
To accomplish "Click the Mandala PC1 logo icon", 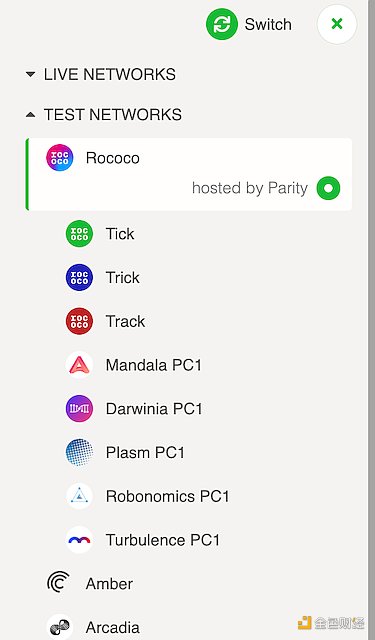I will point(79,365).
